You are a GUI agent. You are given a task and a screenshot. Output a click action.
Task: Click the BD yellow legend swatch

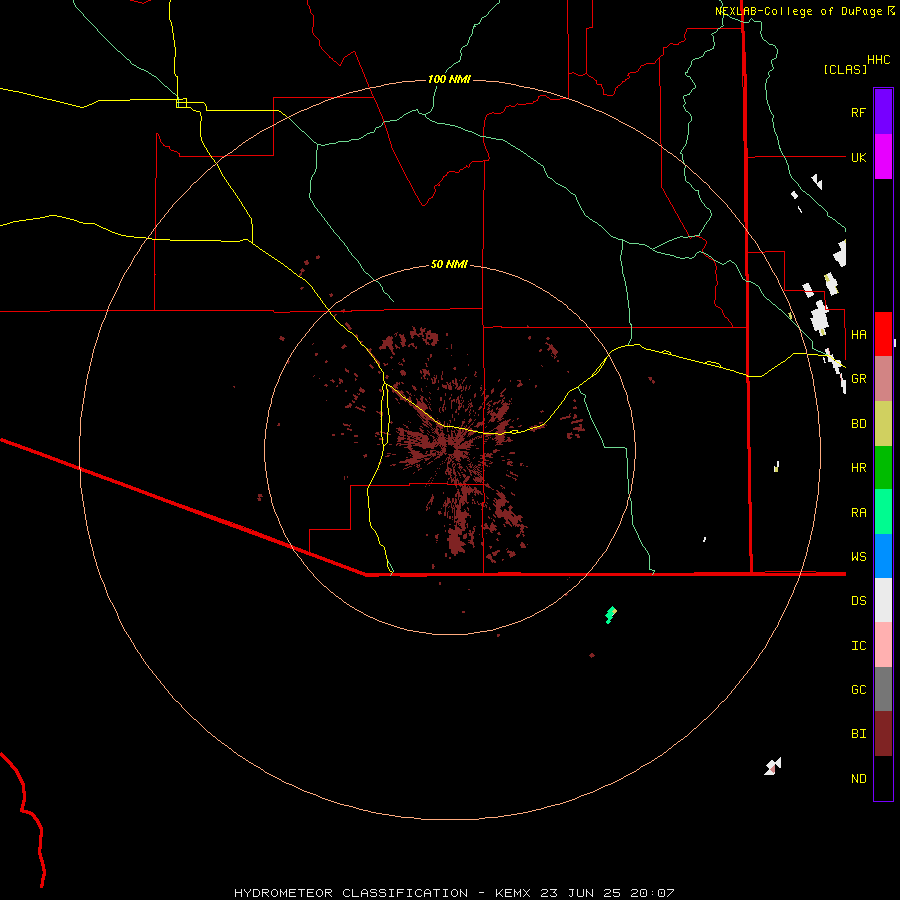pyautogui.click(x=883, y=423)
